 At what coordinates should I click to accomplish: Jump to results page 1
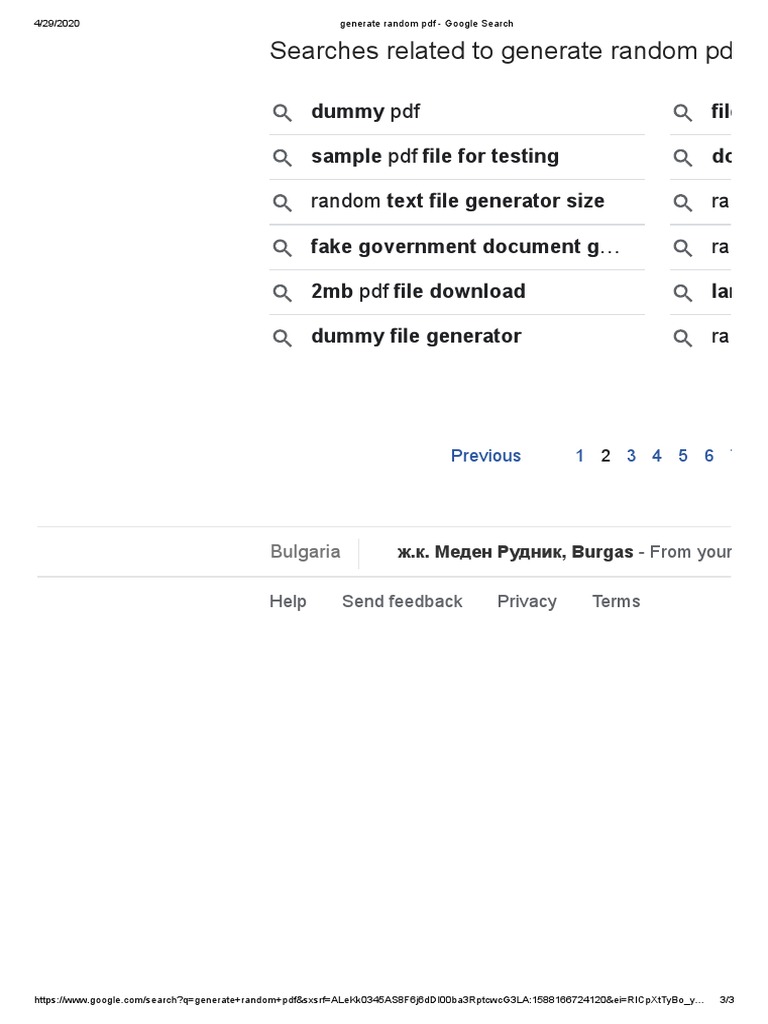point(580,456)
